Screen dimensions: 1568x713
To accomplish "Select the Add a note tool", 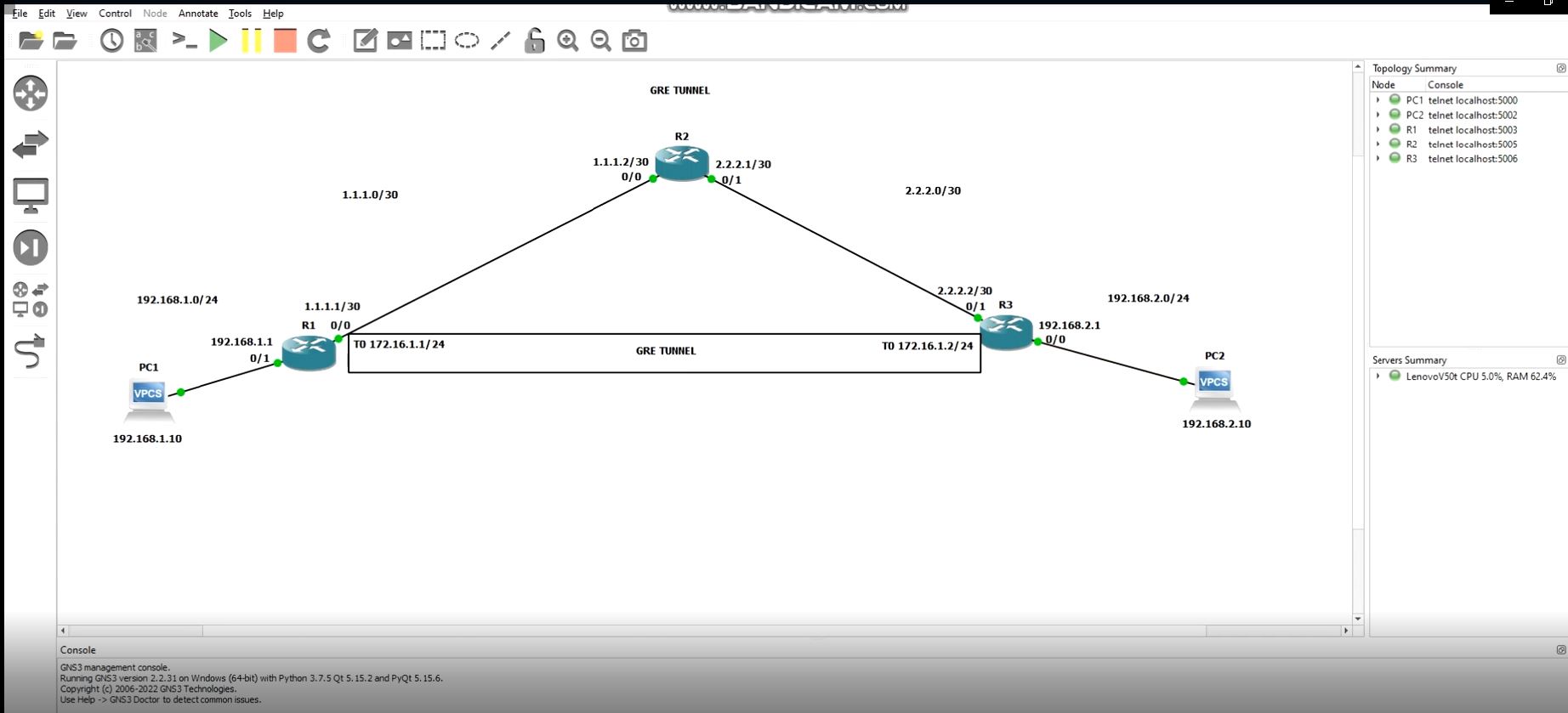I will [x=365, y=40].
